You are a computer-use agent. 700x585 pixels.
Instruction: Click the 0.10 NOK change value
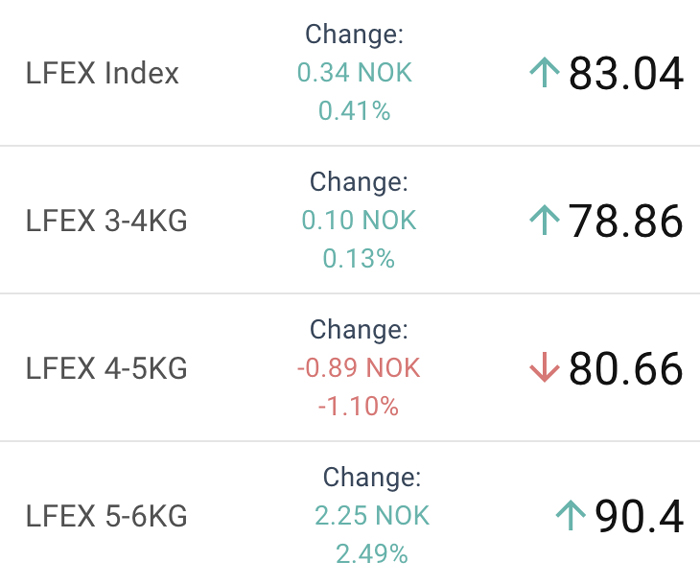click(x=359, y=220)
